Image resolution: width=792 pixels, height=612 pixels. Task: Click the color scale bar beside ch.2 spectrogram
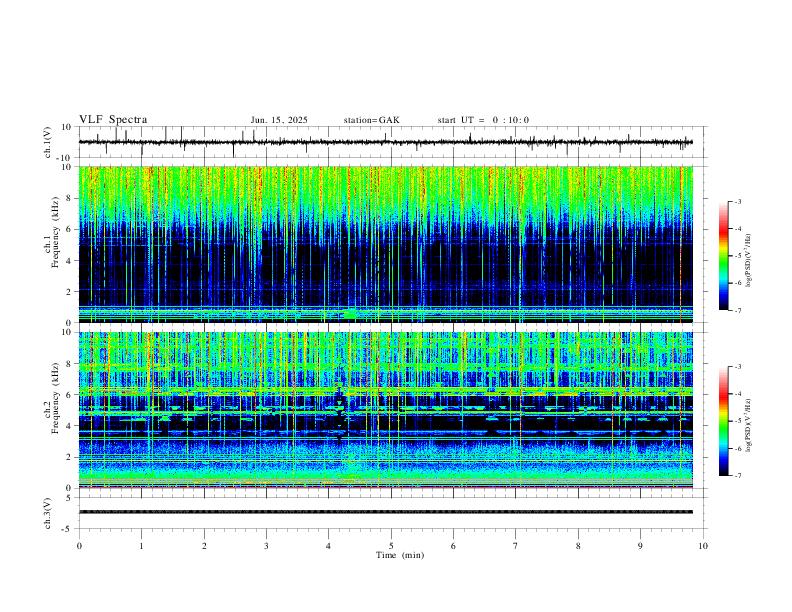click(x=724, y=421)
